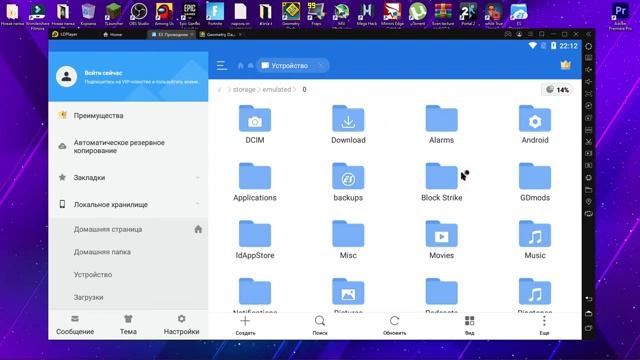Switch to the Geometry Dash tab
This screenshot has width=640, height=360.
point(220,35)
